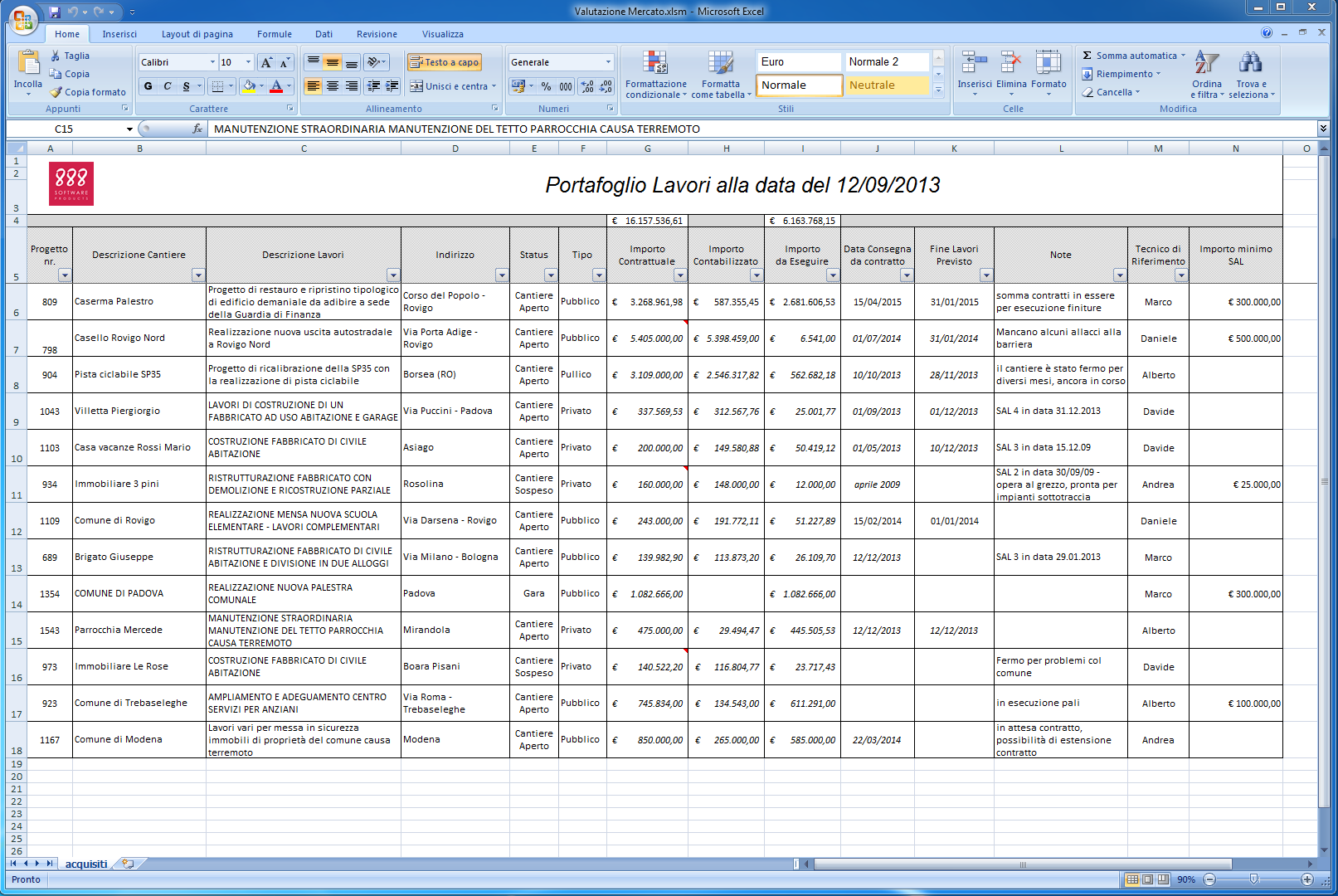Open the font size dropdown
The image size is (1338, 896).
(248, 62)
